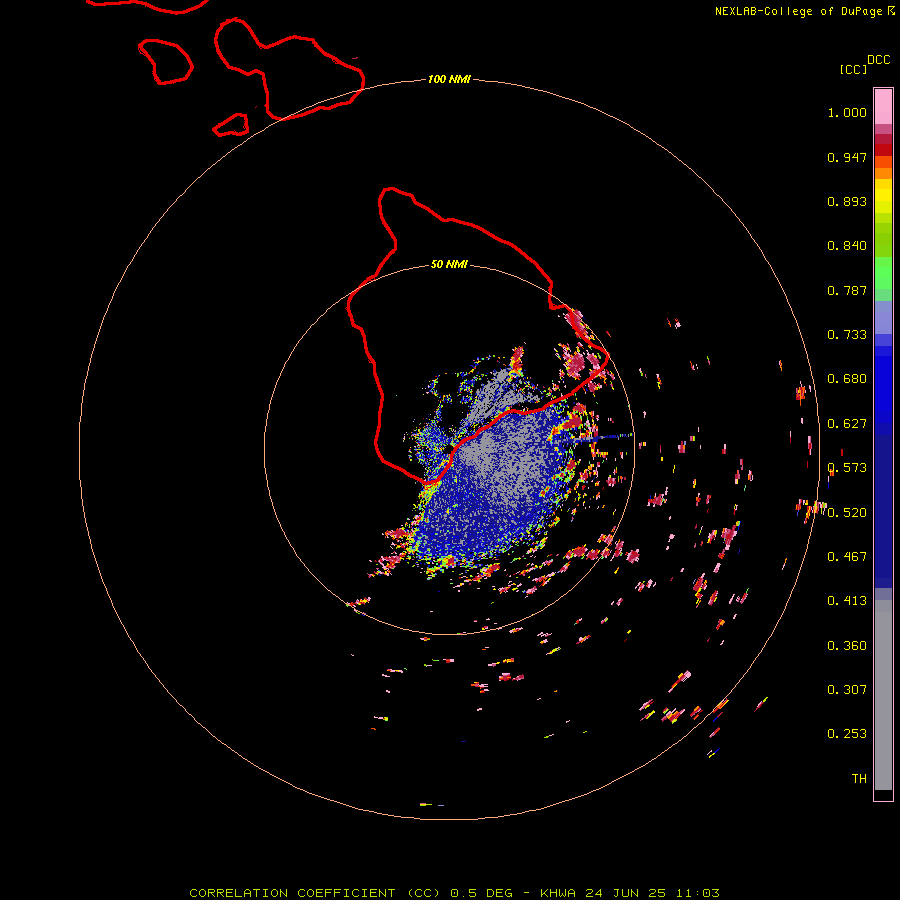Click the 0.947 legend value
This screenshot has height=900, width=900.
click(847, 157)
